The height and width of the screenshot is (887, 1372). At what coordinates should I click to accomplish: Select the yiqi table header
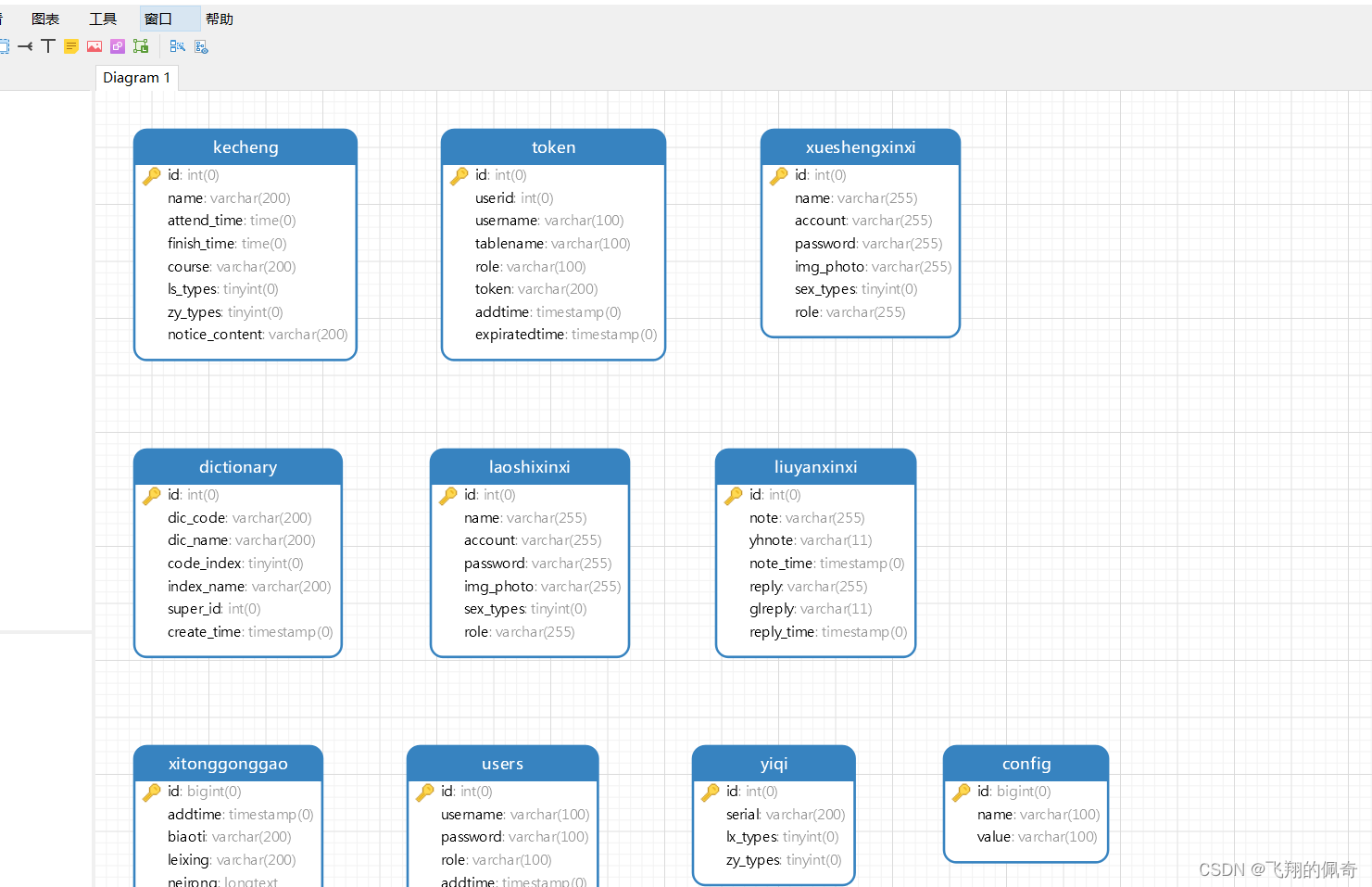[x=774, y=764]
